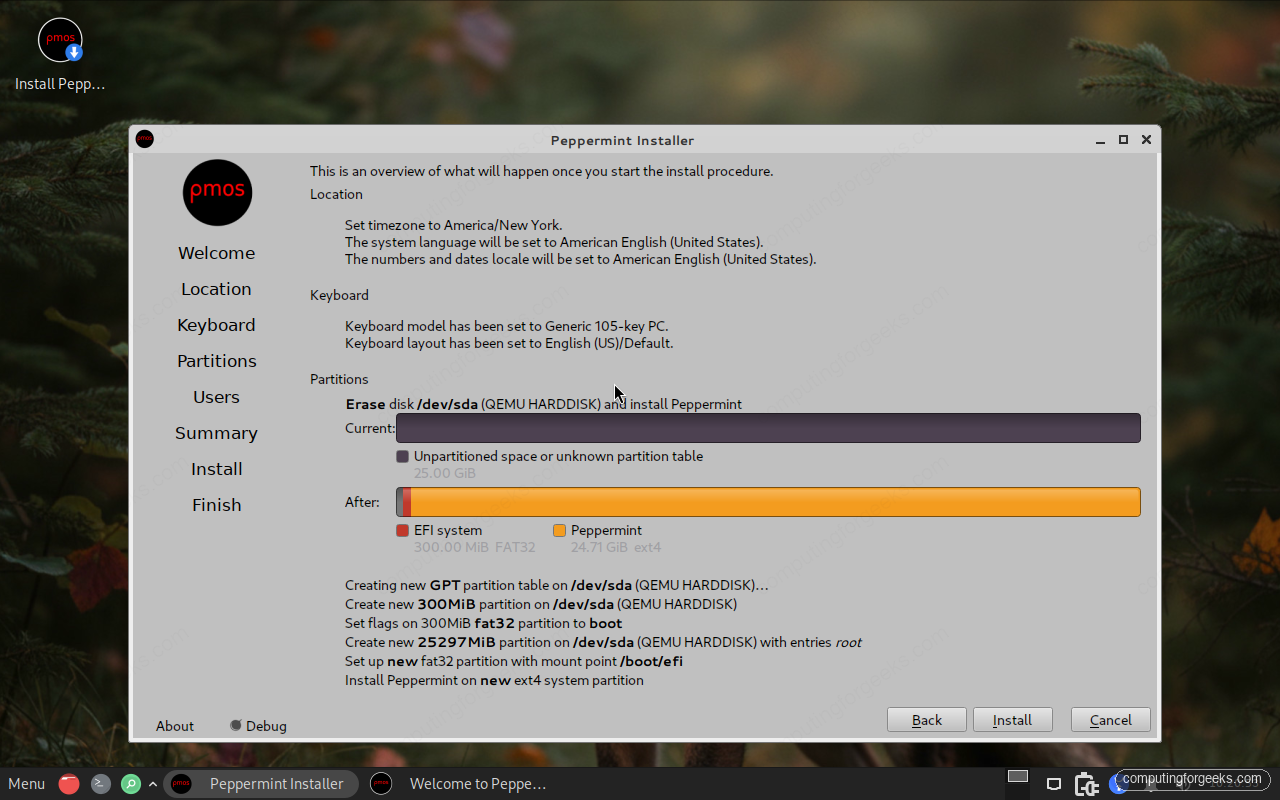The height and width of the screenshot is (800, 1280).
Task: Switch to Welcome to Peppermint taskbar window
Action: (460, 784)
